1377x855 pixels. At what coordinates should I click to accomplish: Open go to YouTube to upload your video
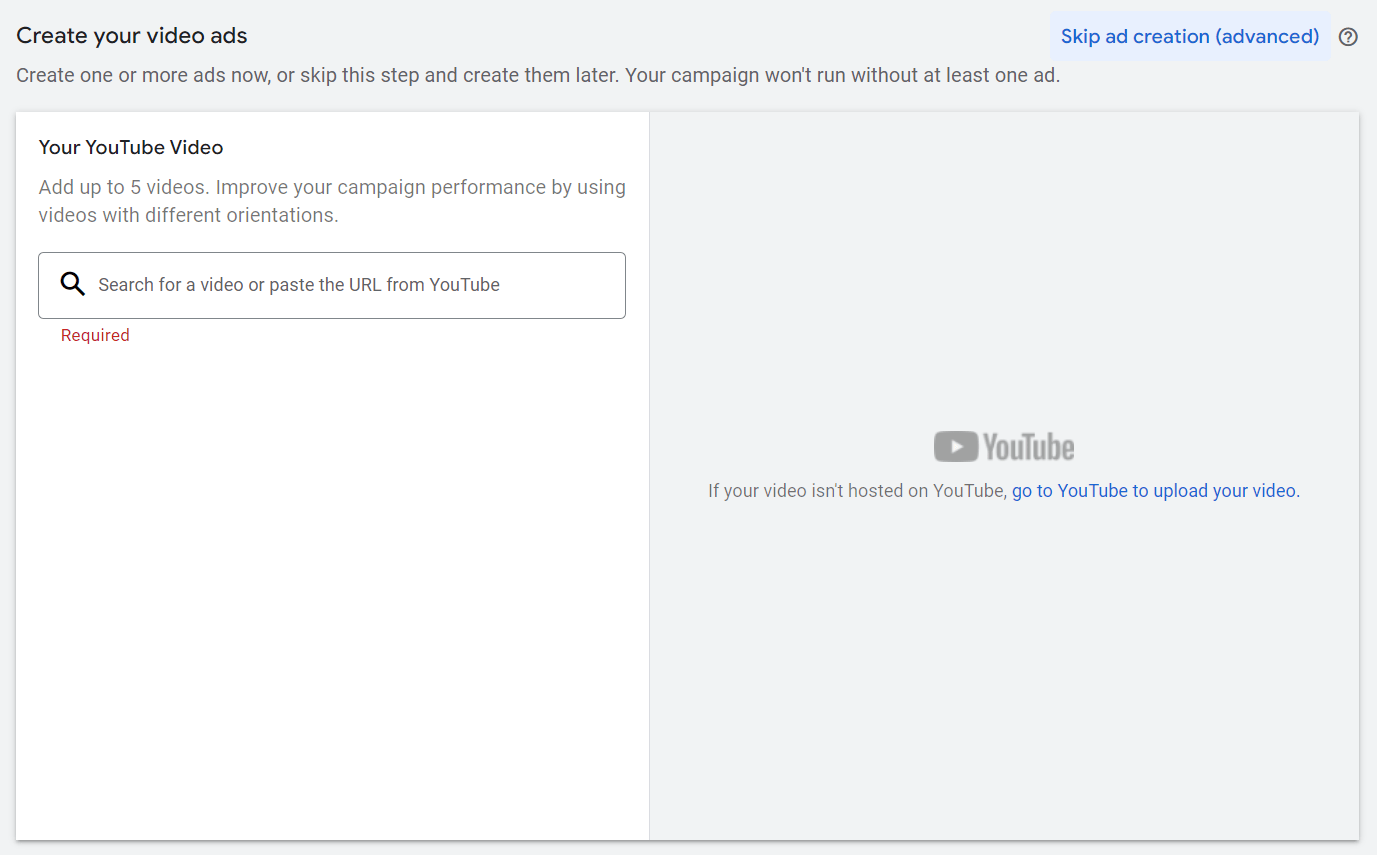[x=1155, y=490]
